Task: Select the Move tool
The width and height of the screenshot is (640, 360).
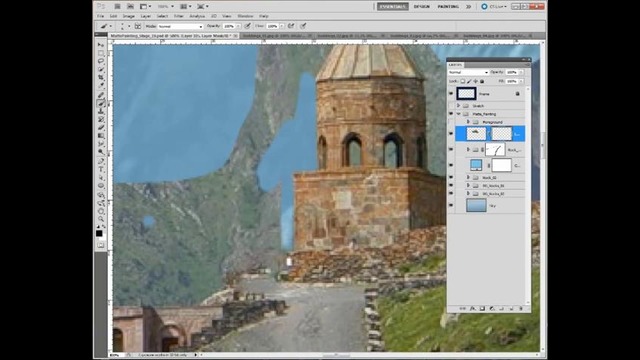Action: 101,44
